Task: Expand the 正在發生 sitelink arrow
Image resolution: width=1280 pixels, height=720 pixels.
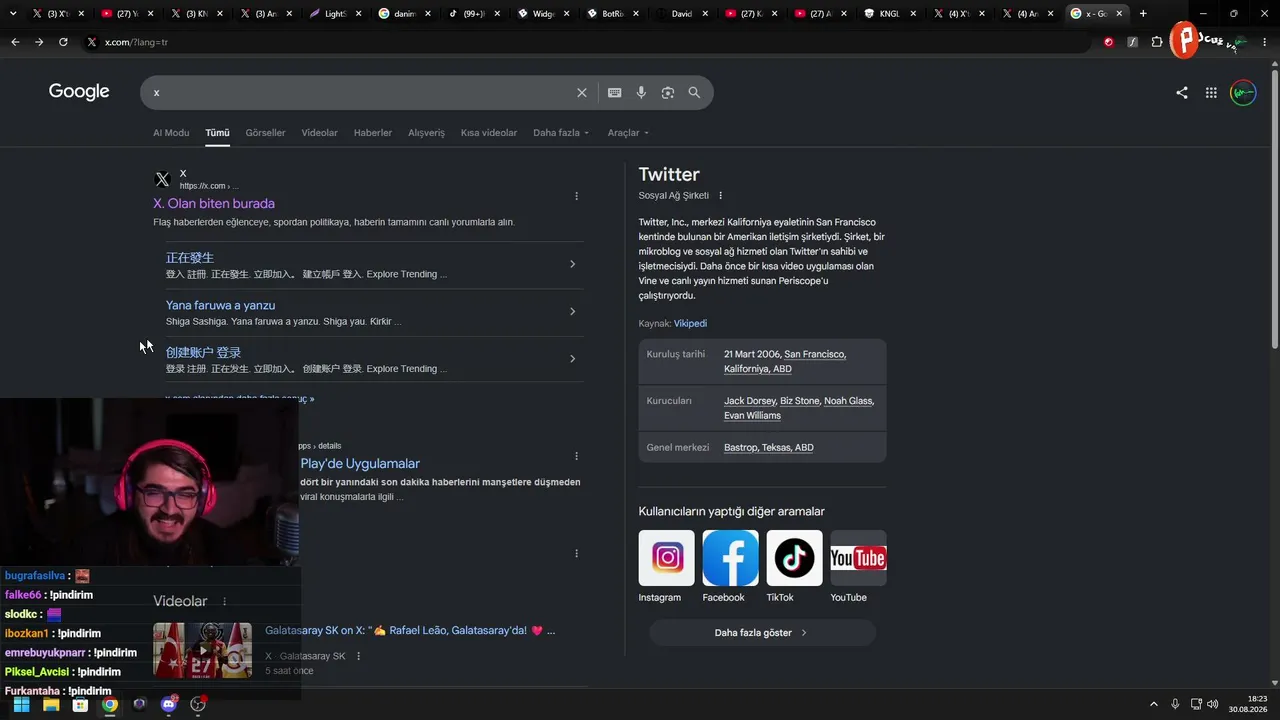Action: click(572, 264)
